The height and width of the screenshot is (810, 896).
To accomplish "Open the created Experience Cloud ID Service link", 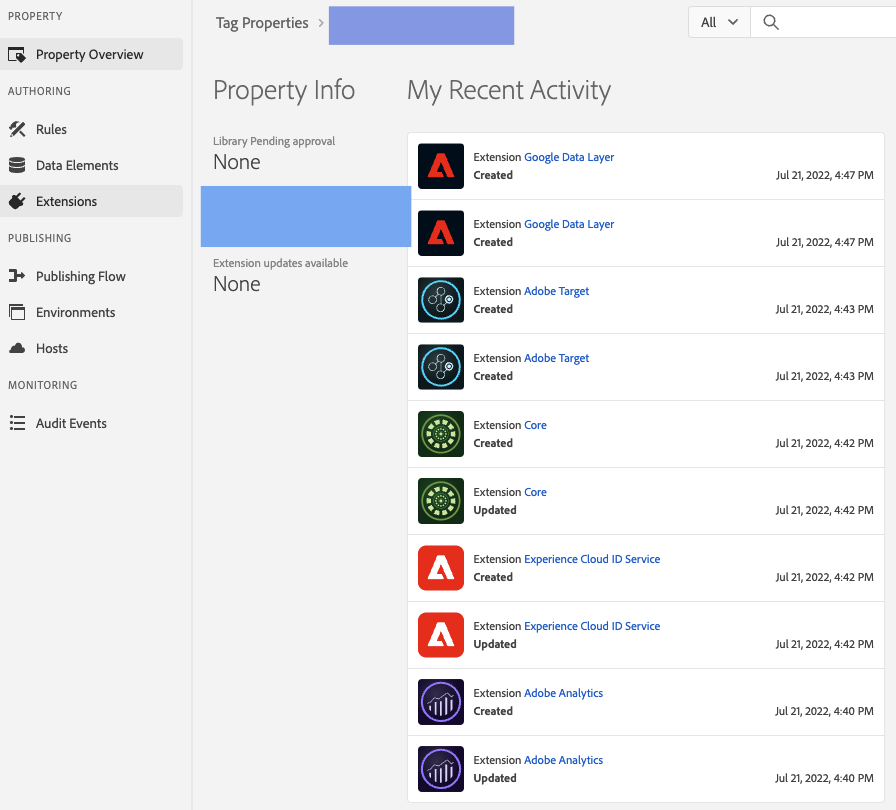I will click(x=592, y=559).
